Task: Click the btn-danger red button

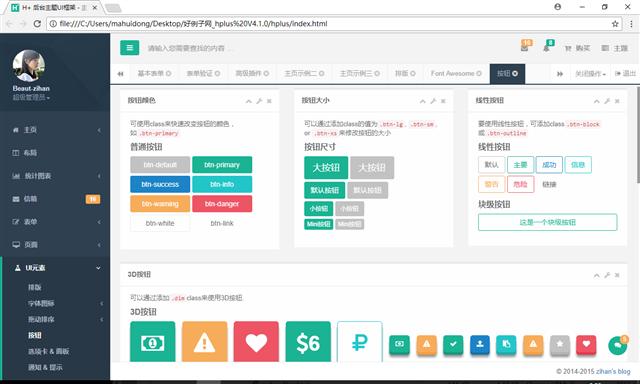Action: [222, 204]
